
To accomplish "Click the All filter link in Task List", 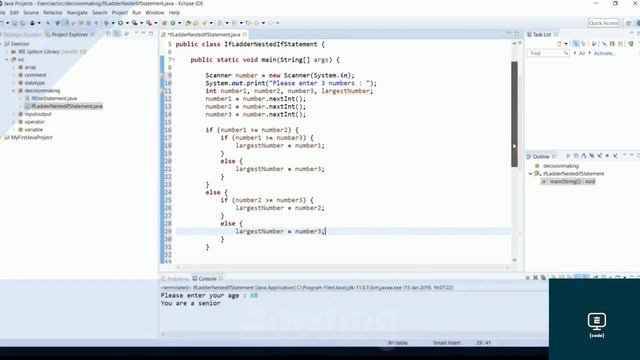I will tap(582, 53).
